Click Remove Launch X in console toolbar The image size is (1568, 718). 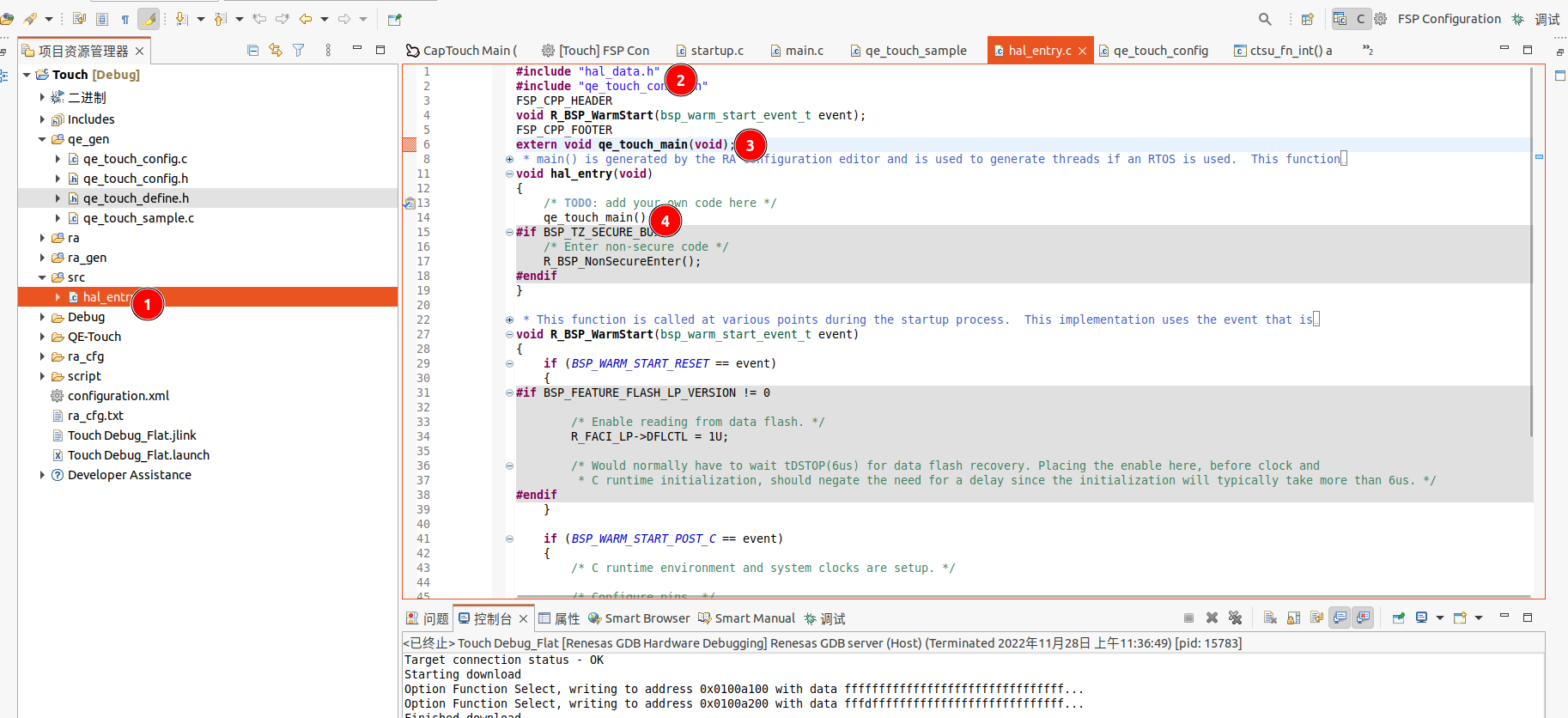pos(1212,618)
